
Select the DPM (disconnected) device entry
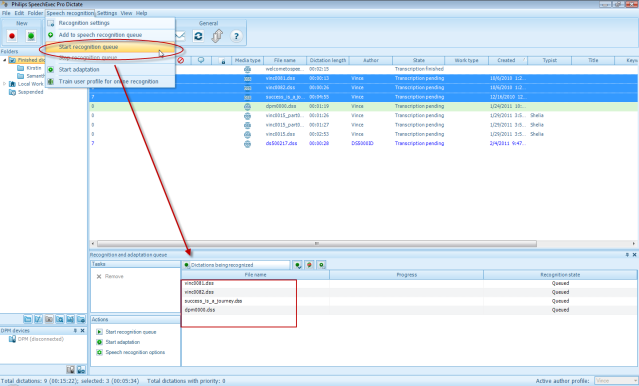coord(41,339)
